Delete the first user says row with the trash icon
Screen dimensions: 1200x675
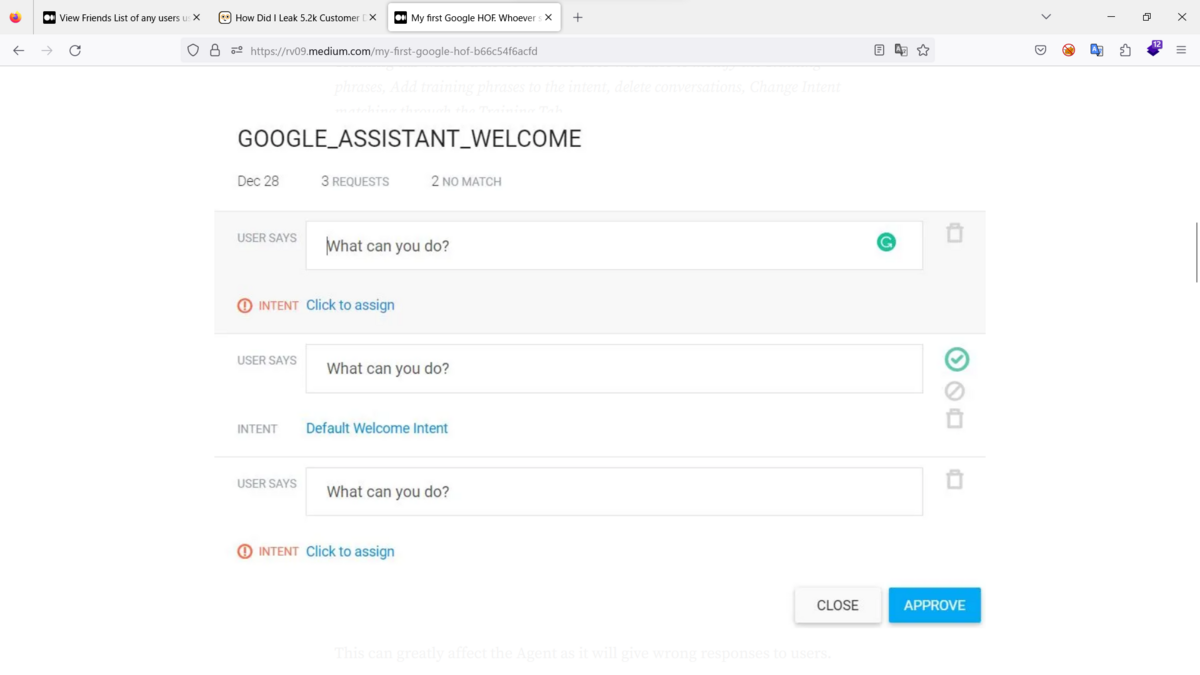[955, 233]
